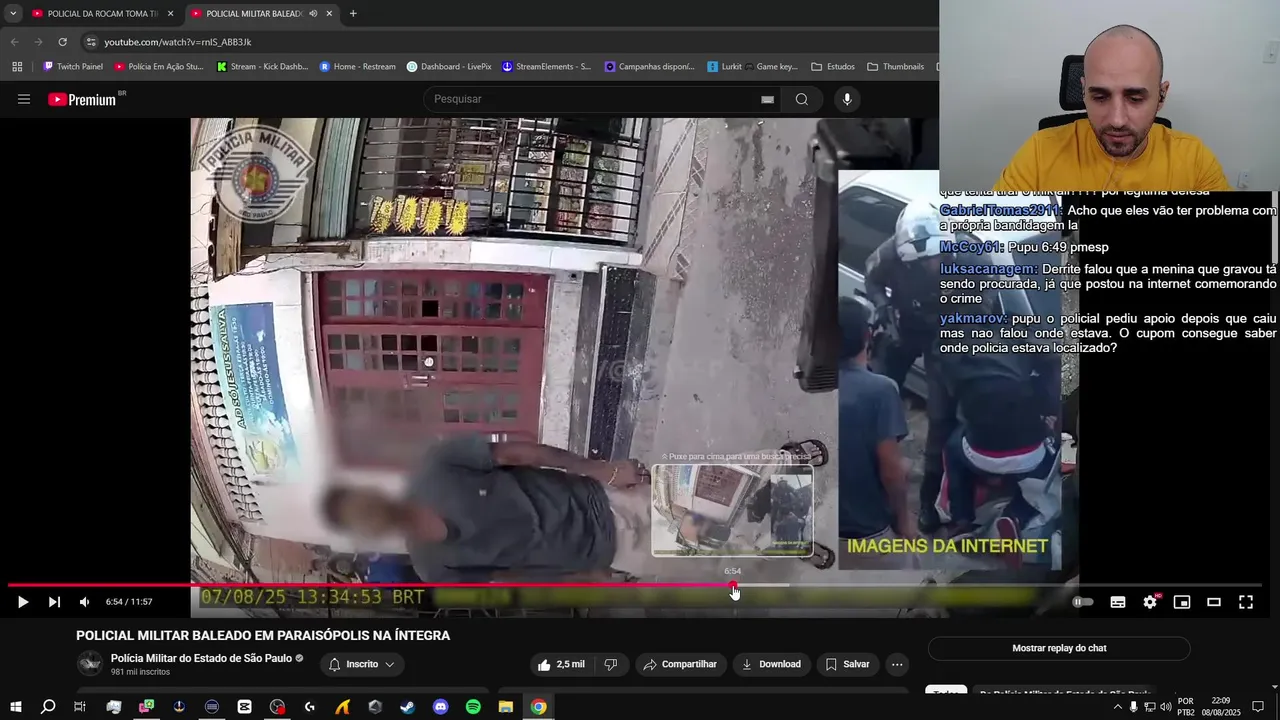
Task: Expand the Thumbnails bookmarks folder
Action: point(895,67)
